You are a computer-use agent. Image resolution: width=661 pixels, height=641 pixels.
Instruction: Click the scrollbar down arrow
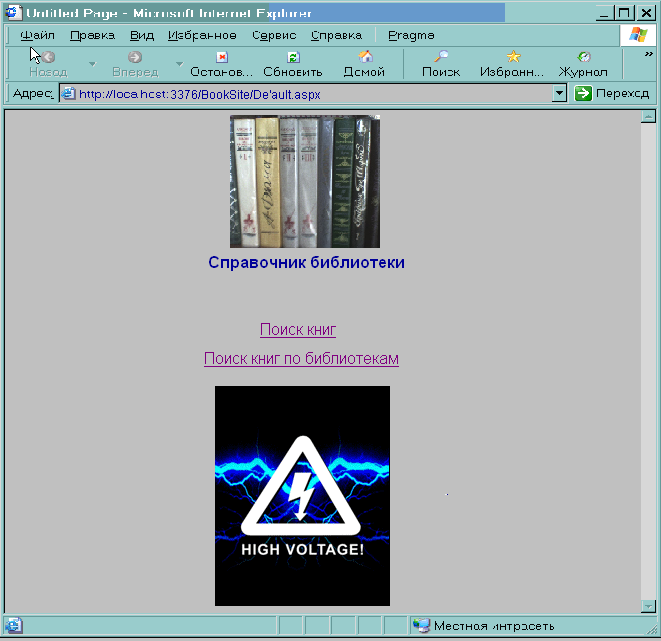pyautogui.click(x=648, y=606)
